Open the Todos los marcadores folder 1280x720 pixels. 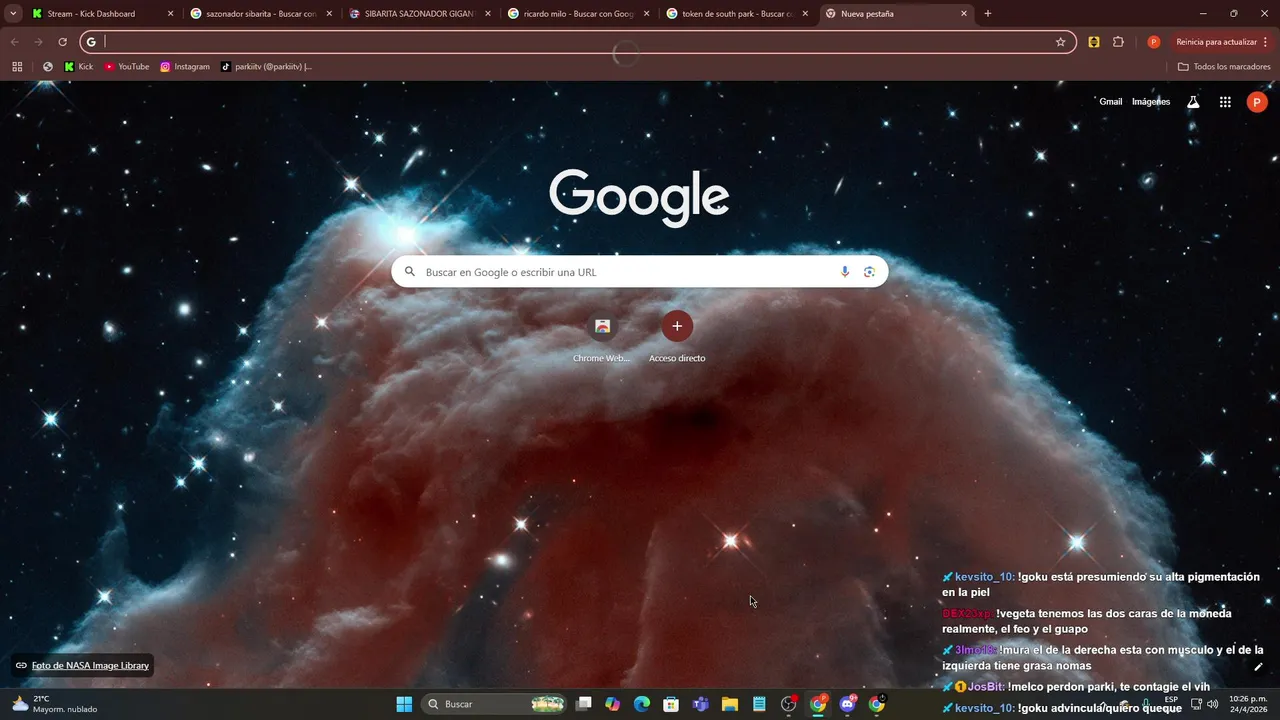pyautogui.click(x=1224, y=67)
